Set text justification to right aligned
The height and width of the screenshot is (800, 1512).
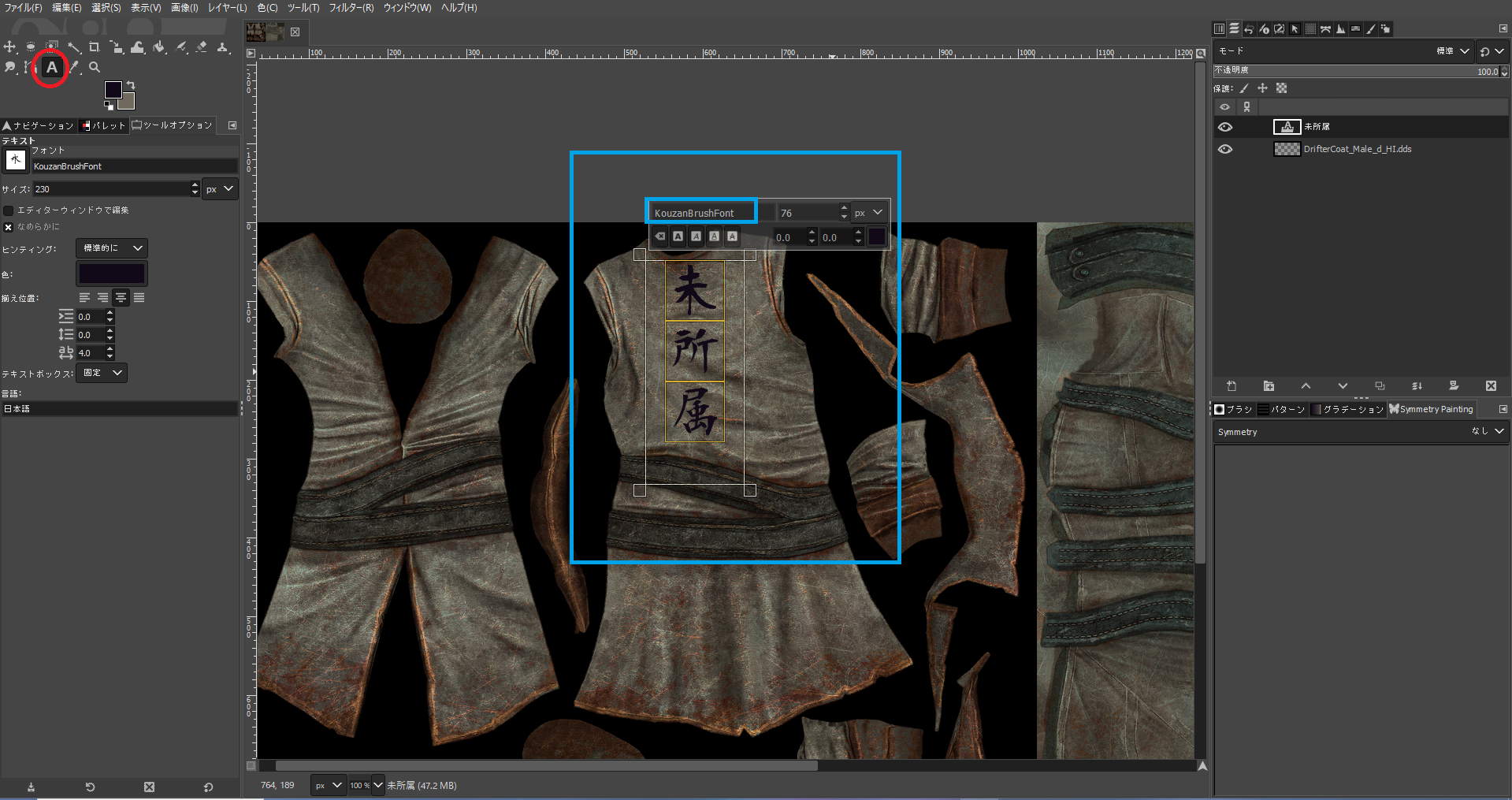click(102, 298)
